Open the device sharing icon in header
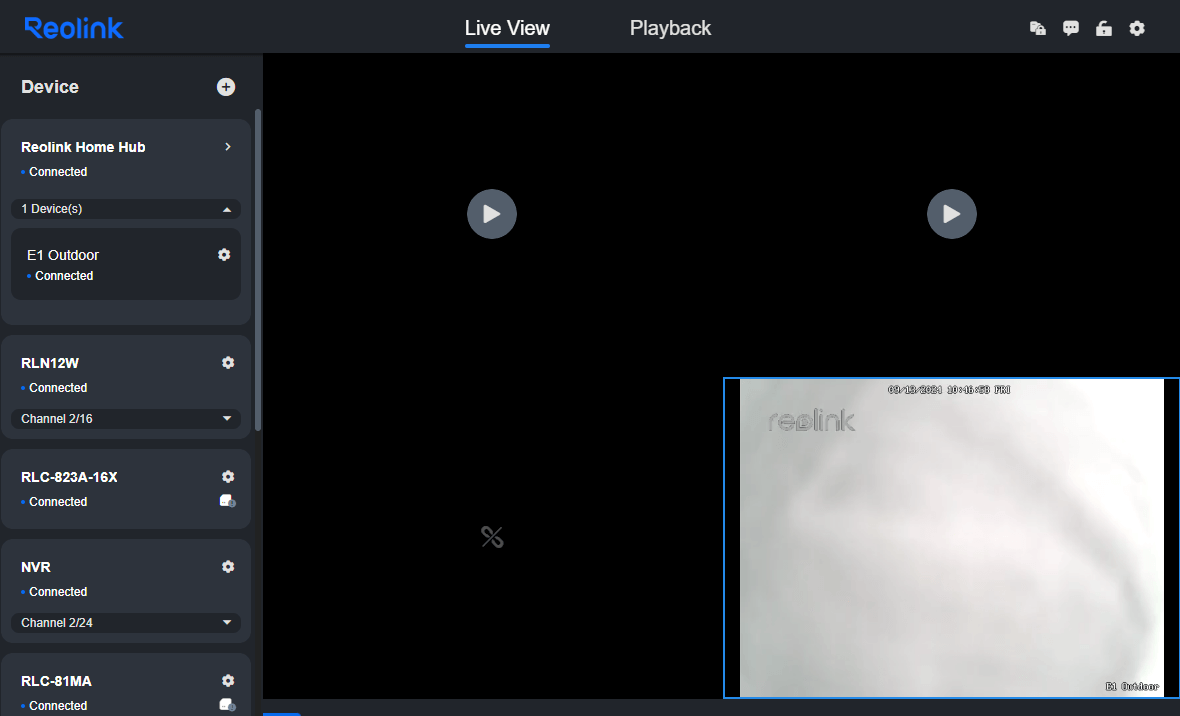Viewport: 1180px width, 716px height. (1038, 29)
